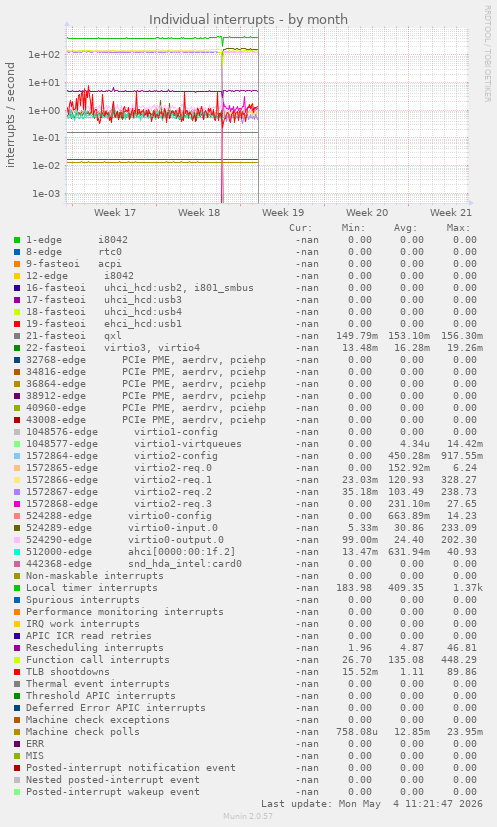The width and height of the screenshot is (497, 827).
Task: Click the RRDTOOL / TOBI OETIKER vertical label
Action: click(x=488, y=53)
